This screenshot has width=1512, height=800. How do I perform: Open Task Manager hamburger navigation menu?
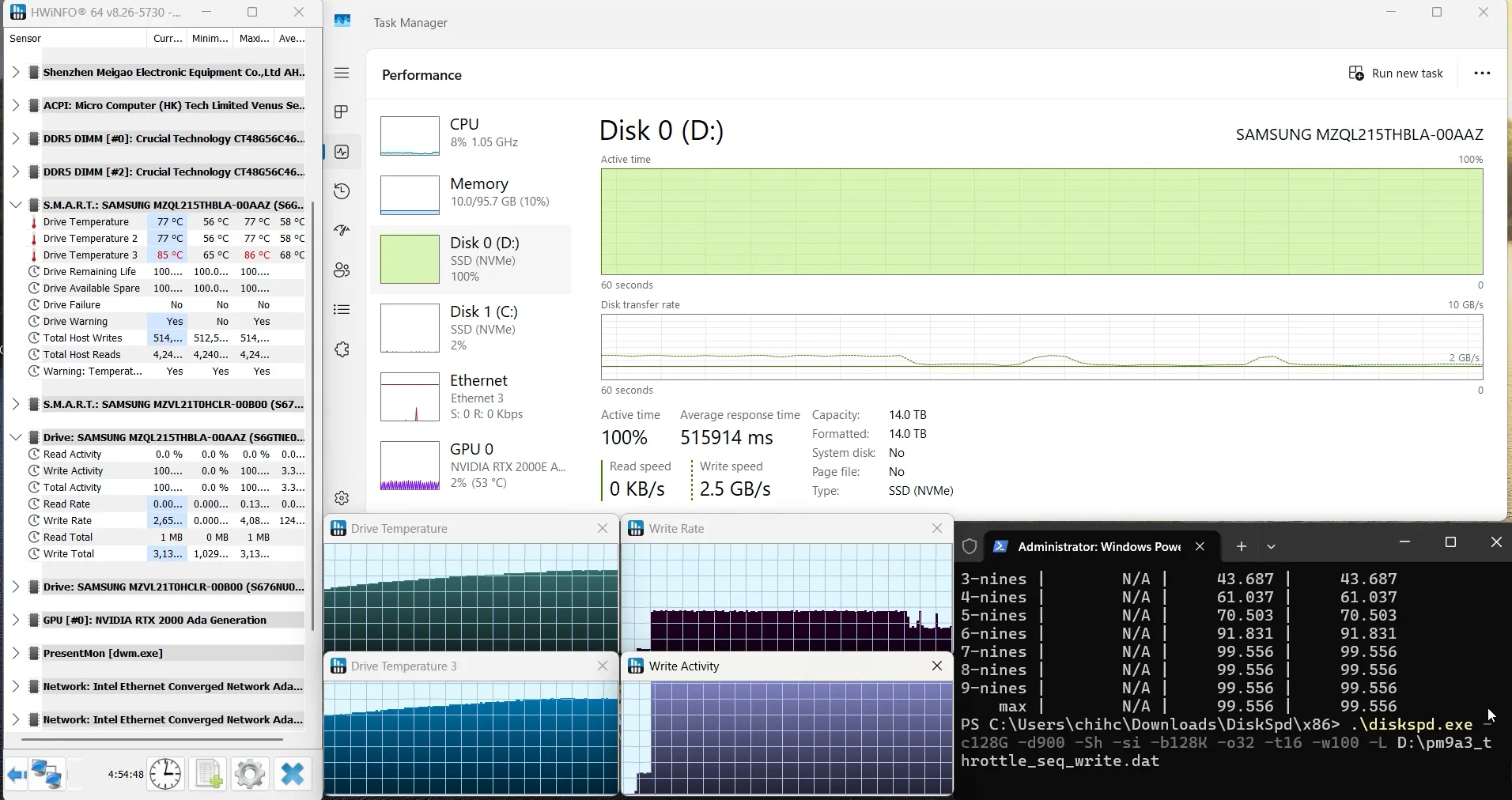[x=342, y=73]
